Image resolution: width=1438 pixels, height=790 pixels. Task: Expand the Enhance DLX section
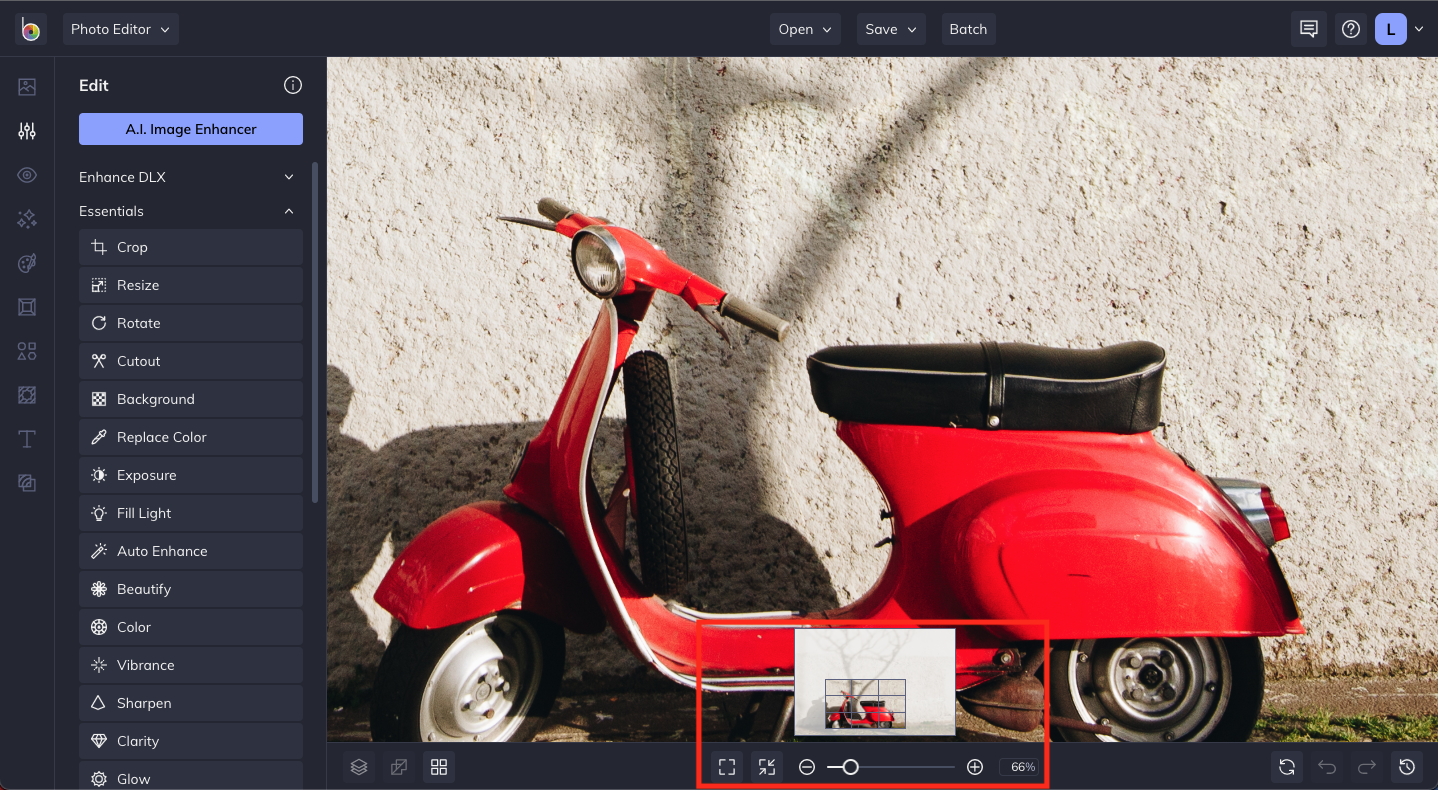[190, 177]
